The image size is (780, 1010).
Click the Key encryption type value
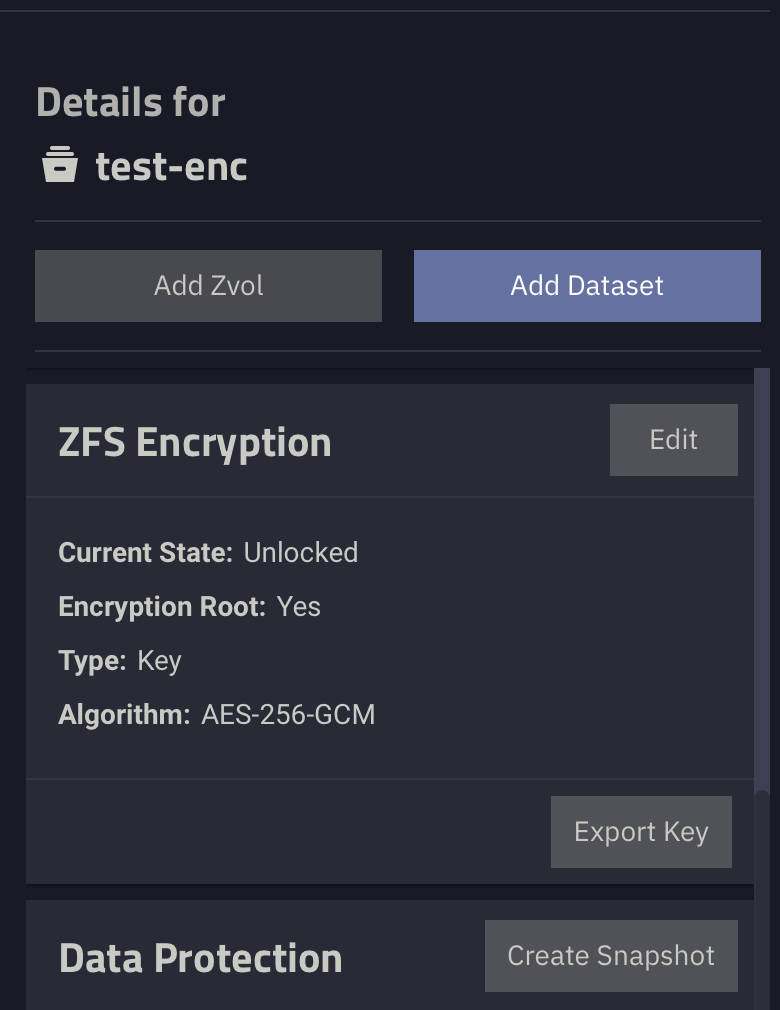coord(160,662)
